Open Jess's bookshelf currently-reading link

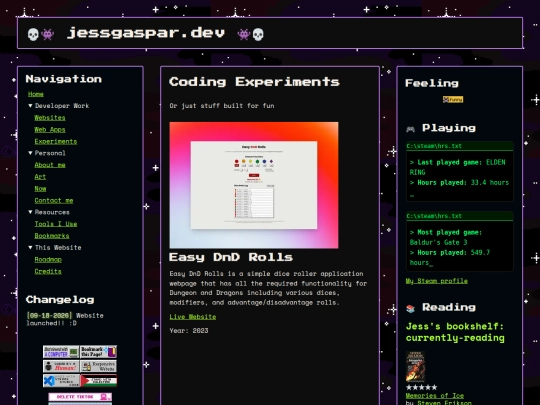(x=455, y=332)
